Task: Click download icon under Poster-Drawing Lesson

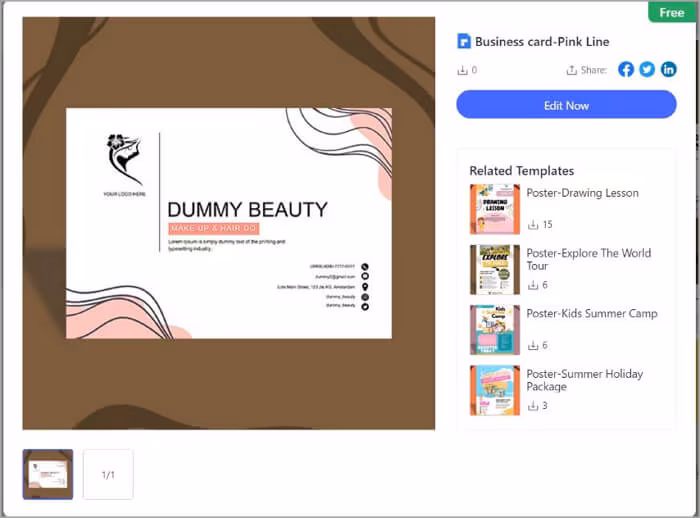Action: tap(533, 225)
